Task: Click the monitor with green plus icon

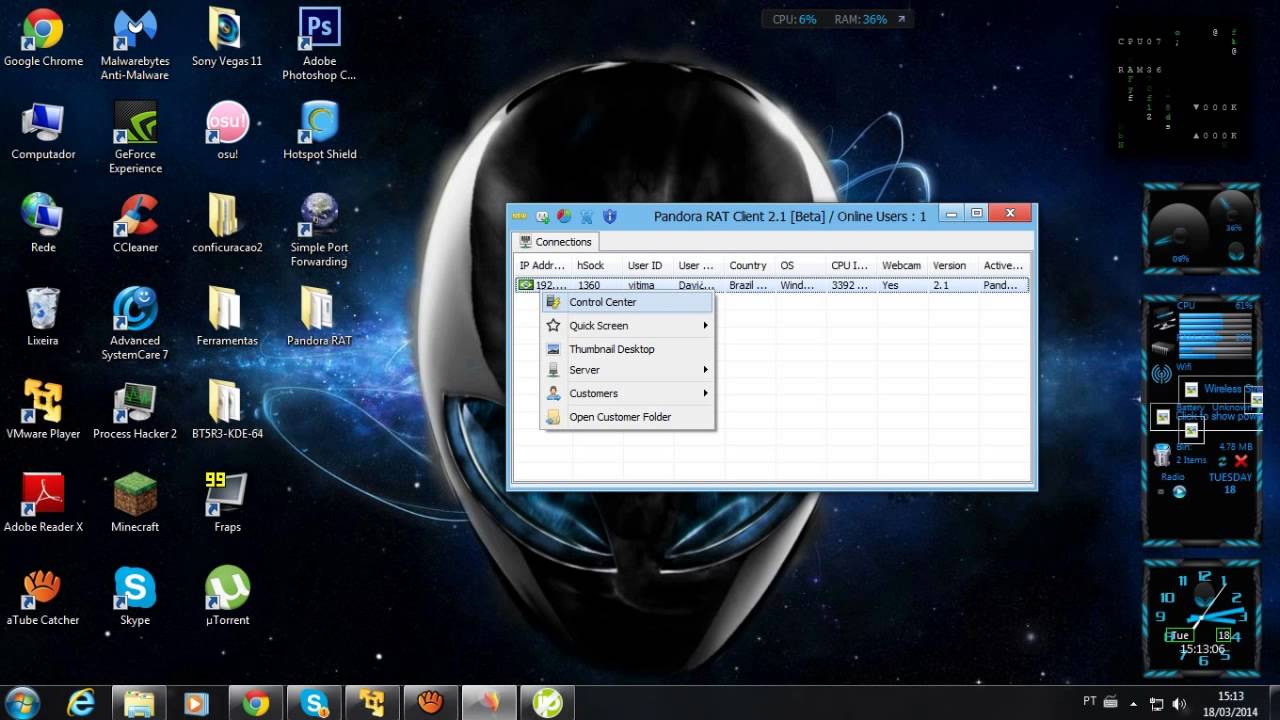Action: click(543, 216)
